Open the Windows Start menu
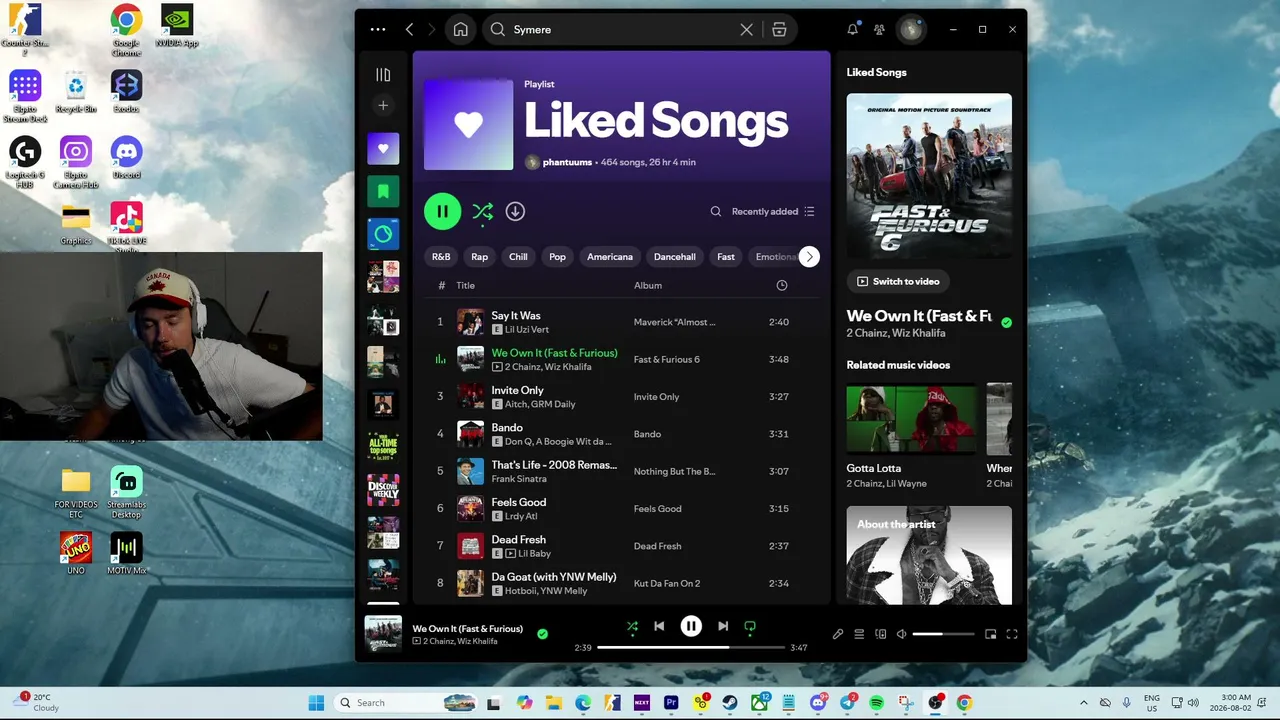This screenshot has height=720, width=1280. pyautogui.click(x=316, y=703)
